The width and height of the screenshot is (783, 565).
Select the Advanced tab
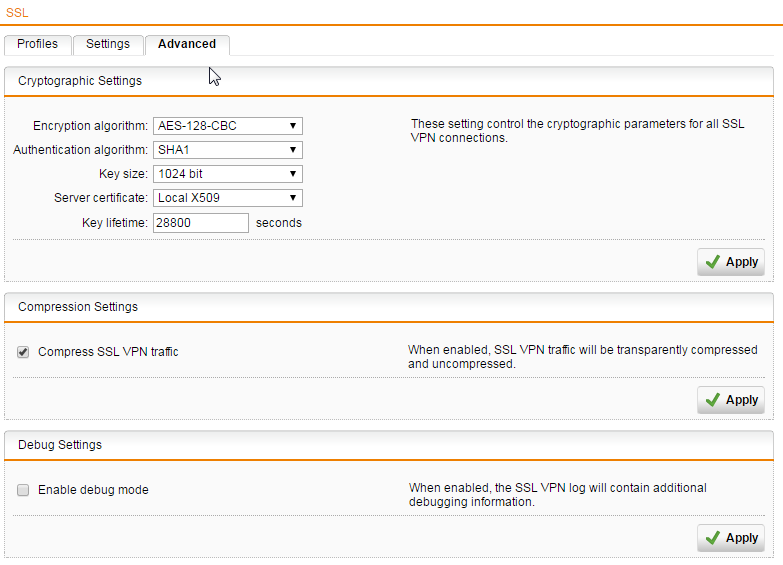pos(187,44)
